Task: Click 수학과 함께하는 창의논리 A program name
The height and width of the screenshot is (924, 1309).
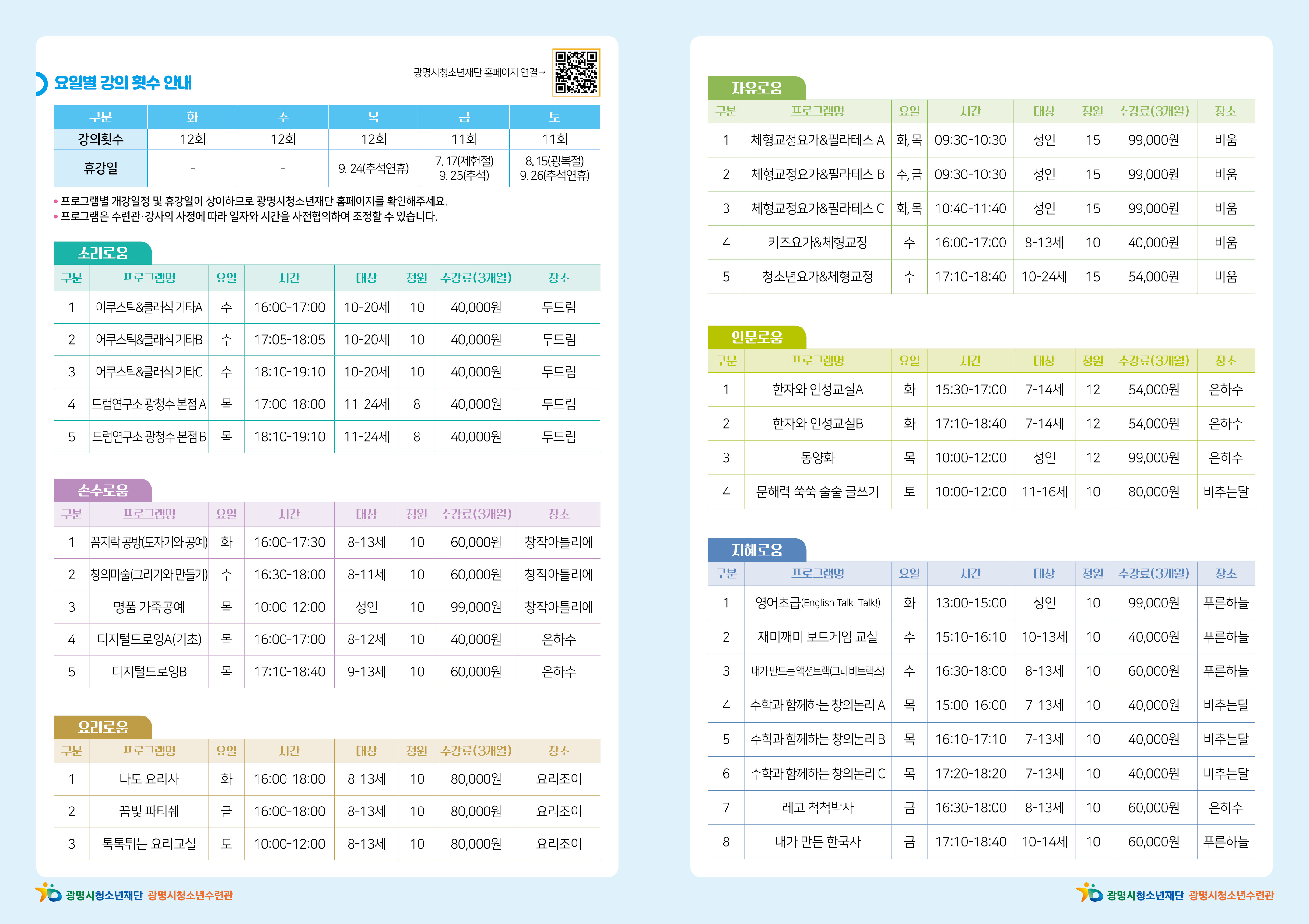Action: pos(818,706)
